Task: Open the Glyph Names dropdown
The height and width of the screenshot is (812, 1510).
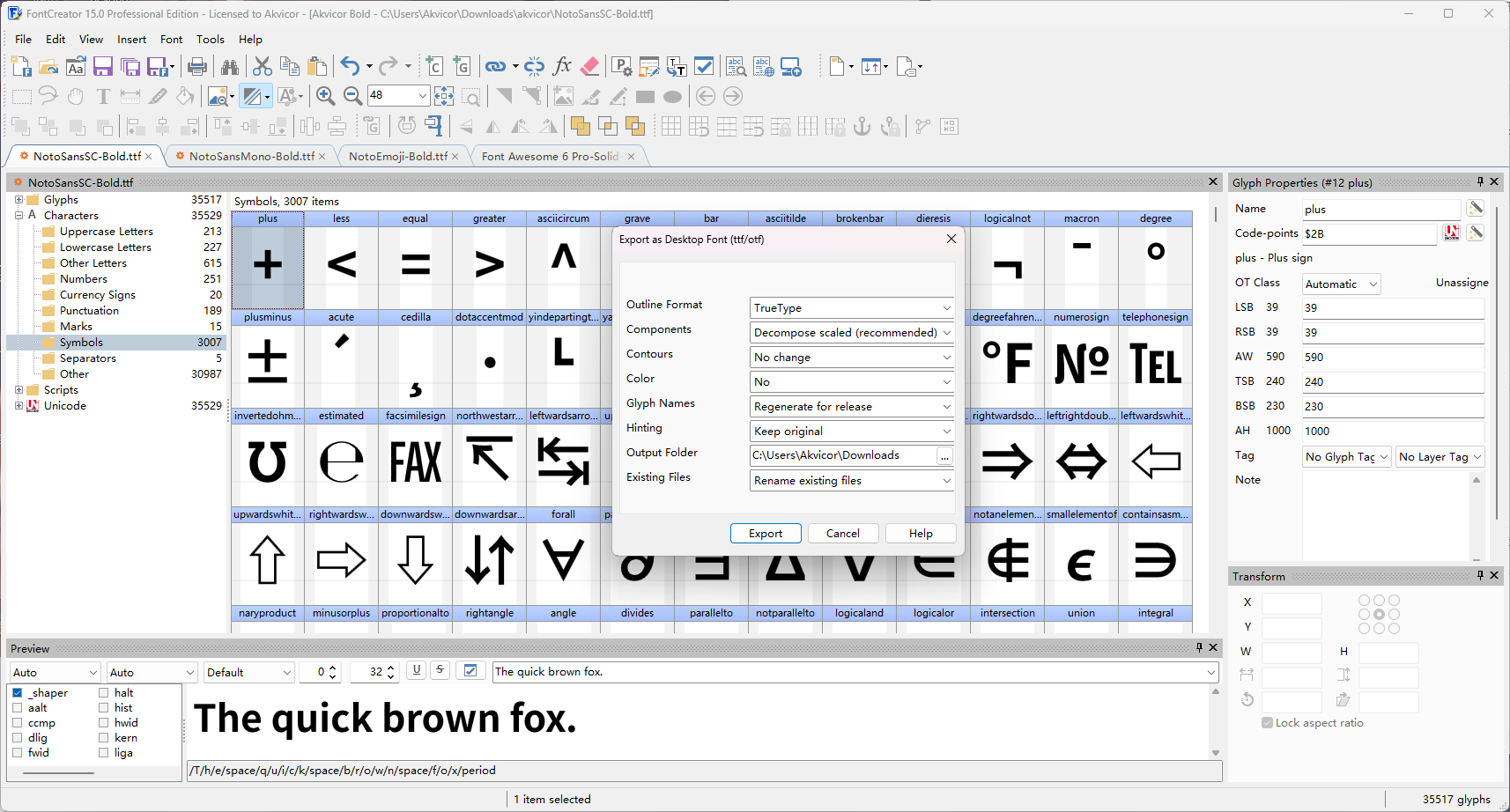Action: point(852,407)
